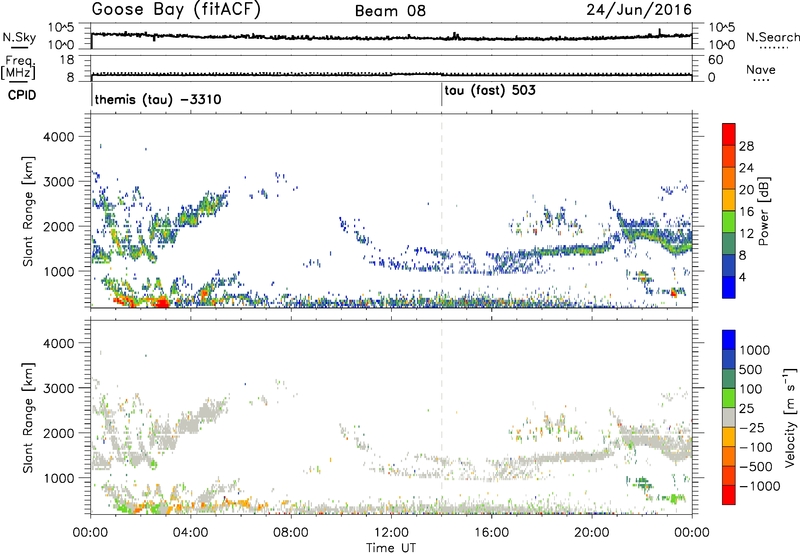The width and height of the screenshot is (800, 554).
Task: Click the 'Goose Bay (fitACF)' title text
Action: [x=176, y=10]
